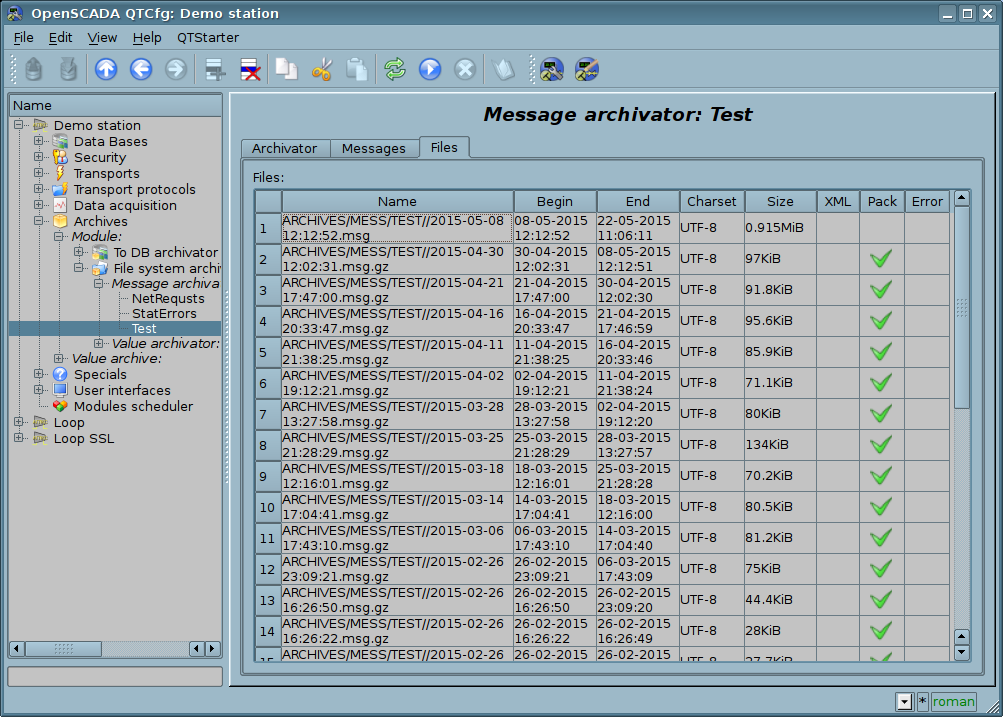Click the Delete item icon with red cross
The image size is (1003, 717).
250,69
